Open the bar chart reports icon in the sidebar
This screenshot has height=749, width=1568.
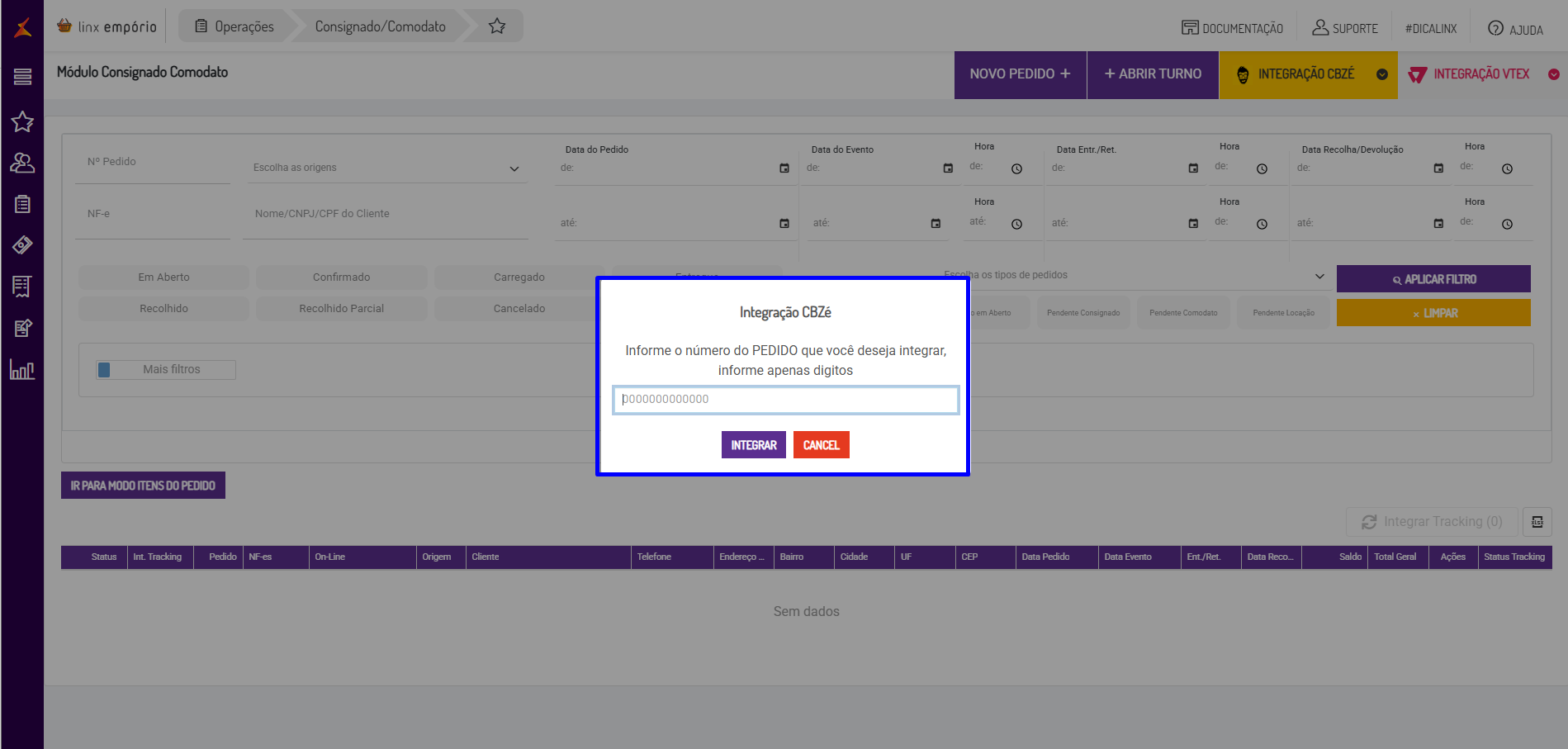pos(22,369)
